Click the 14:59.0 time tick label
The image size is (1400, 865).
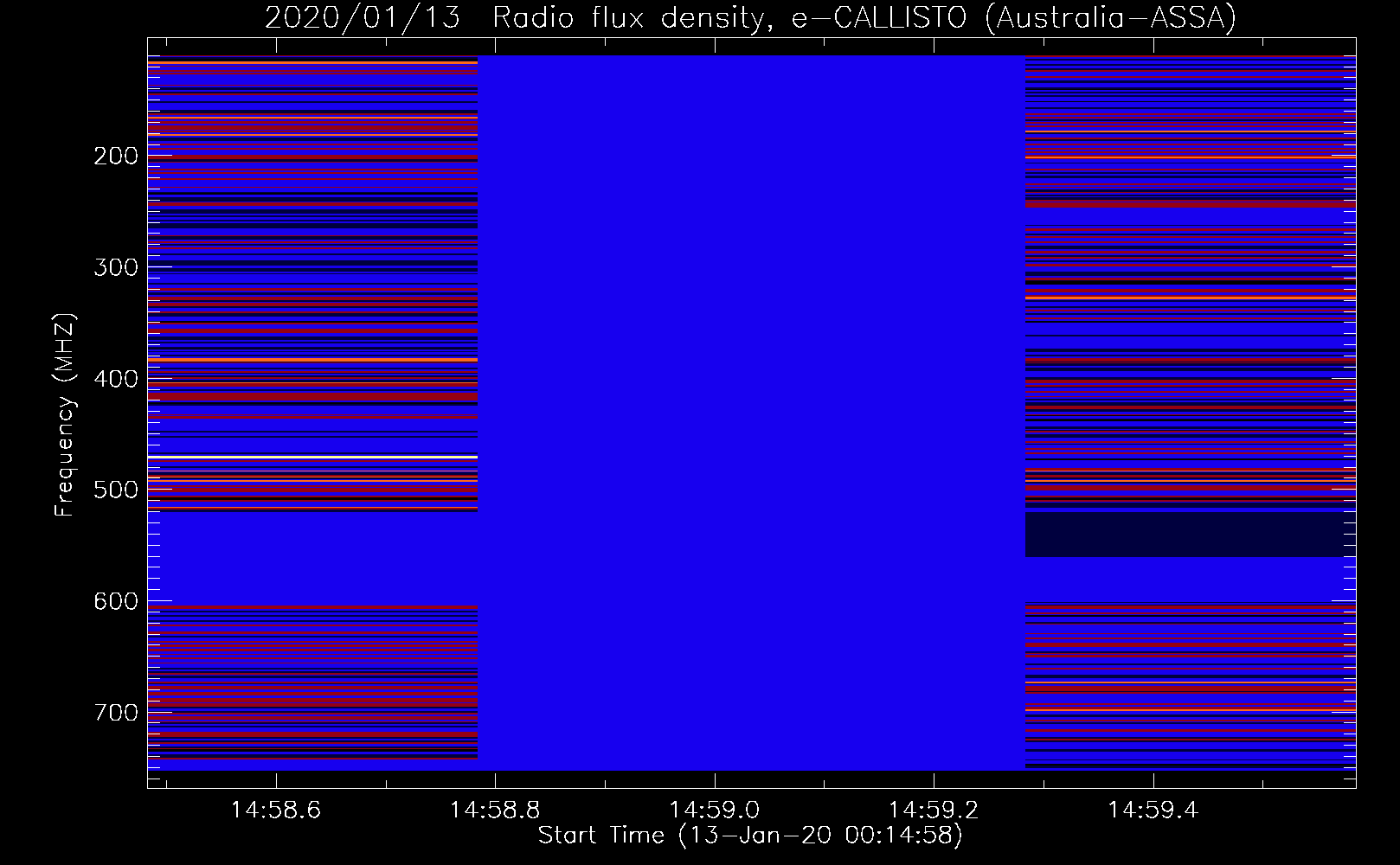coord(715,810)
